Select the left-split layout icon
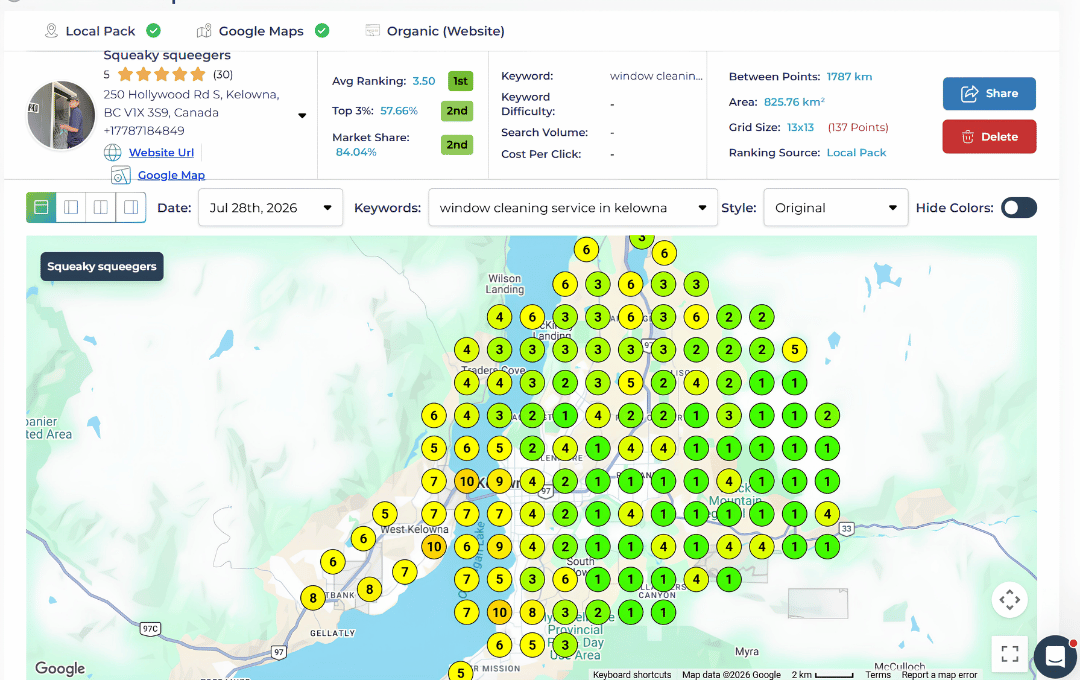 coord(71,207)
